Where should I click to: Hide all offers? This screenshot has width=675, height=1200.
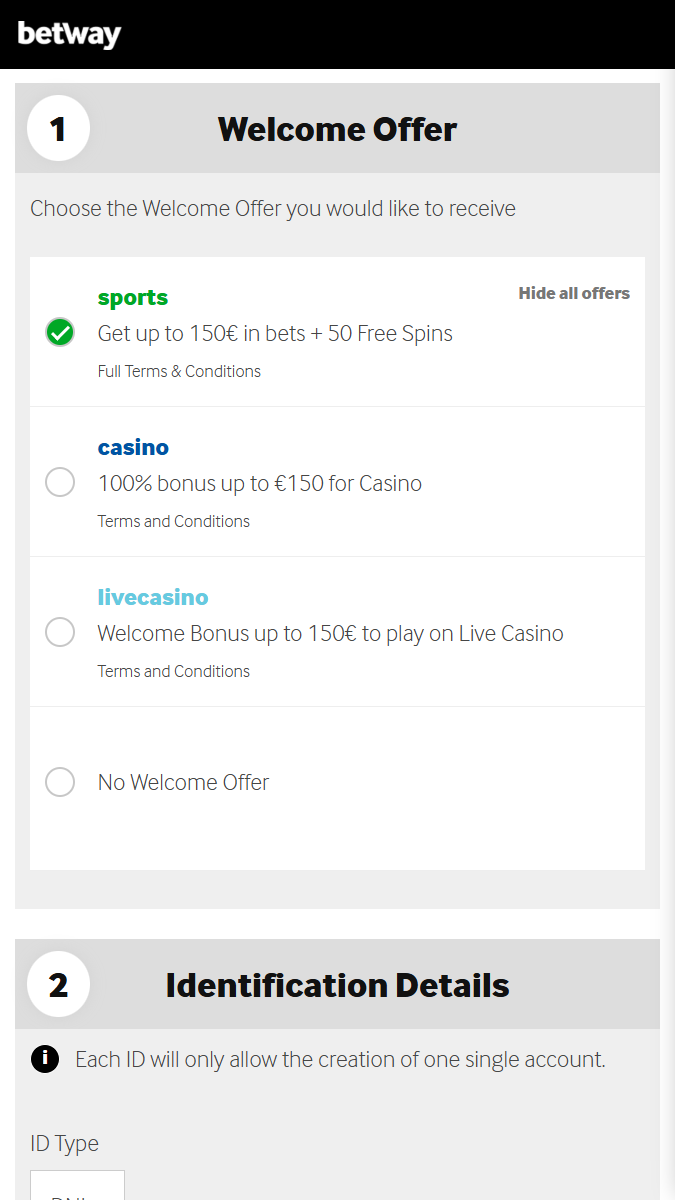point(574,293)
